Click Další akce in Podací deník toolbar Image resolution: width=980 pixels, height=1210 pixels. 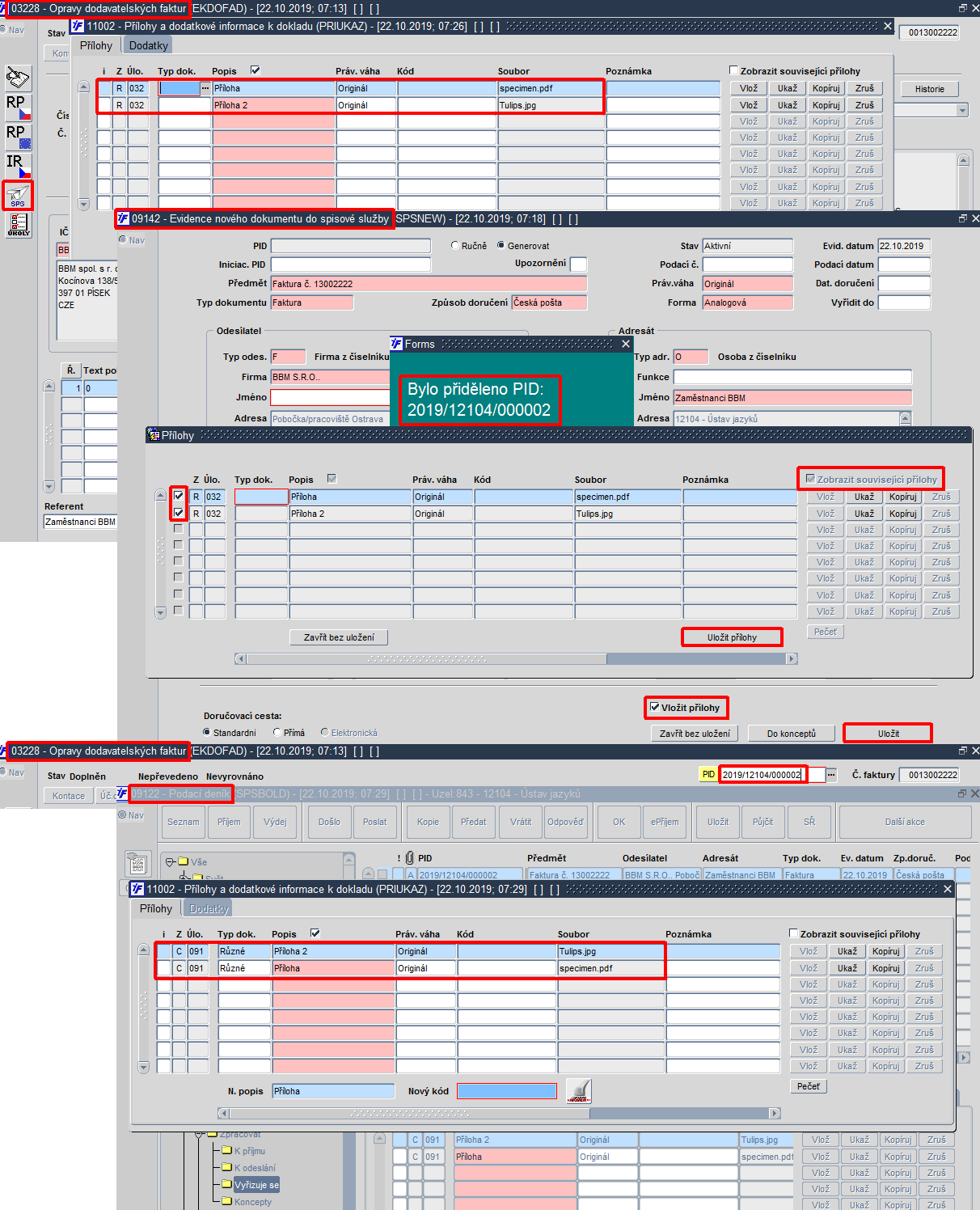(x=905, y=822)
